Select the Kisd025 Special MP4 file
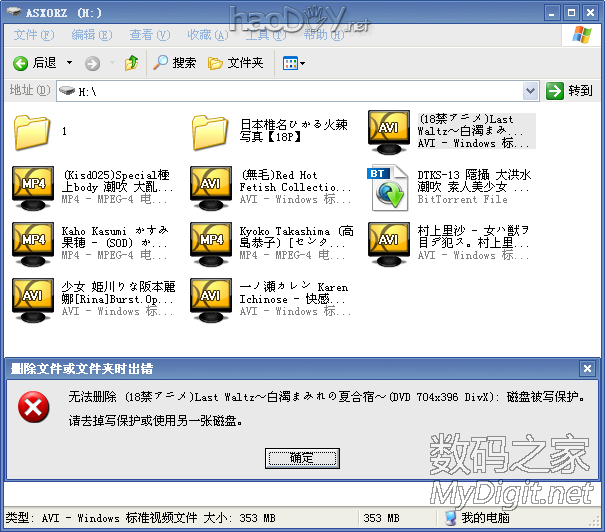The image size is (605, 532). [33, 187]
